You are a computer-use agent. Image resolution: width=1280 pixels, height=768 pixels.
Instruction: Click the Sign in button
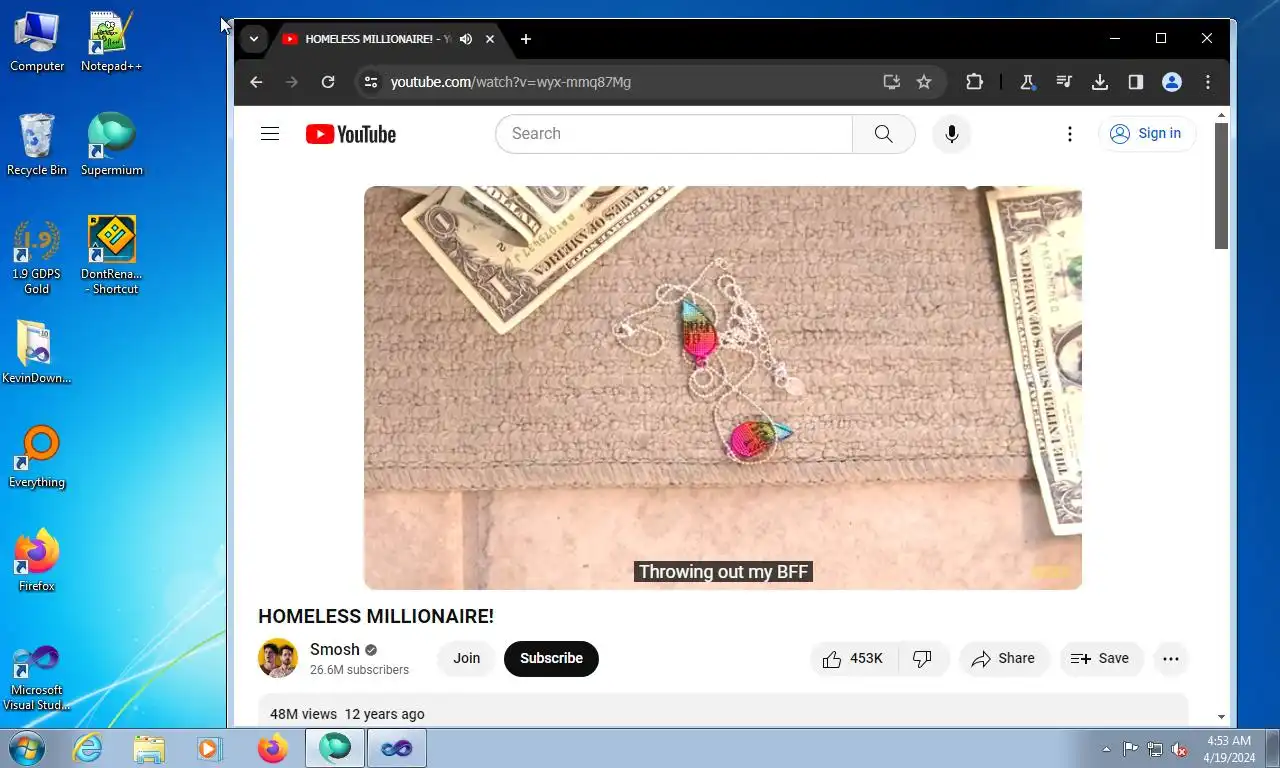(1147, 134)
